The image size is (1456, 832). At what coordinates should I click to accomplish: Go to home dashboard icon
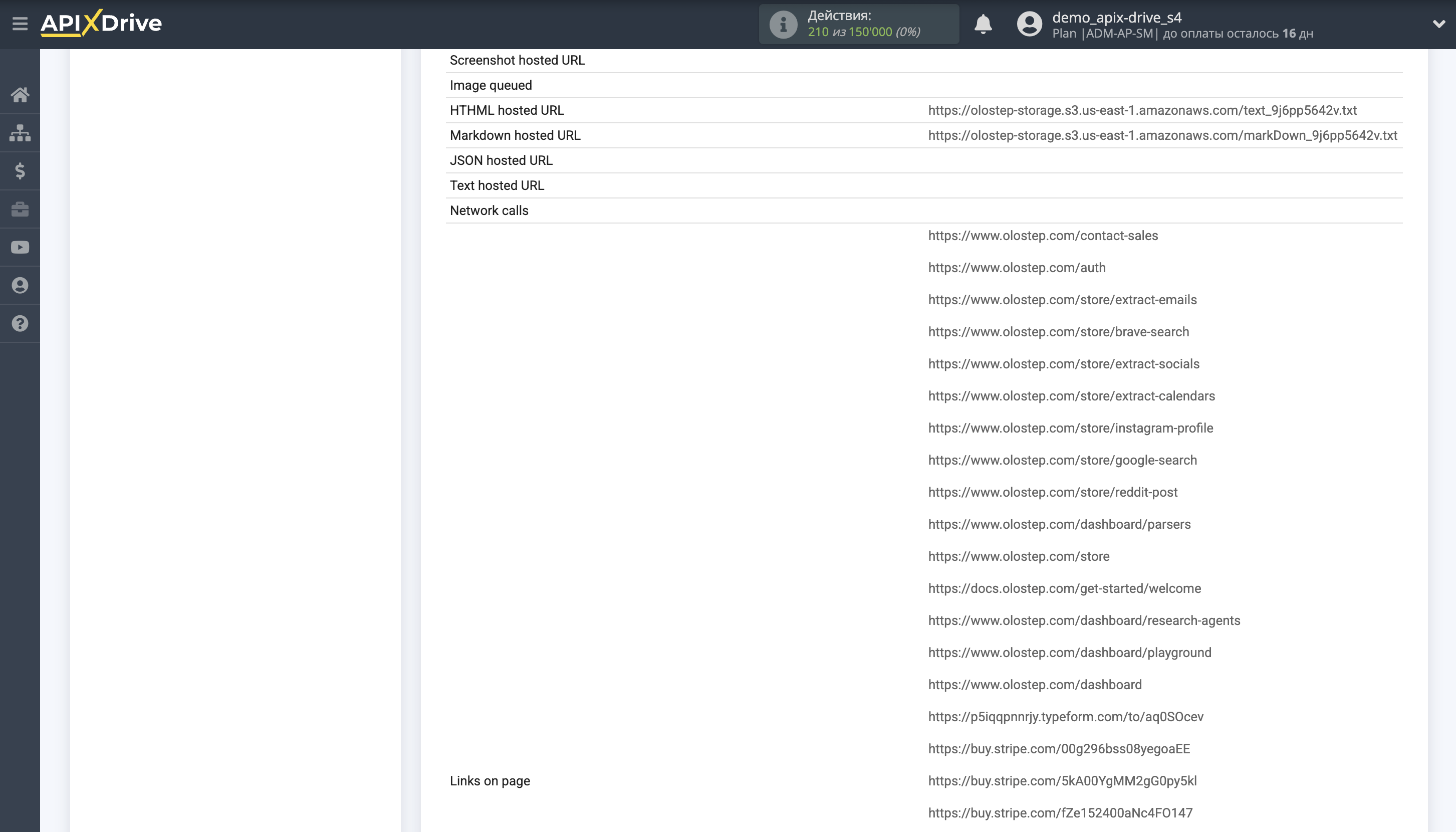(x=20, y=95)
